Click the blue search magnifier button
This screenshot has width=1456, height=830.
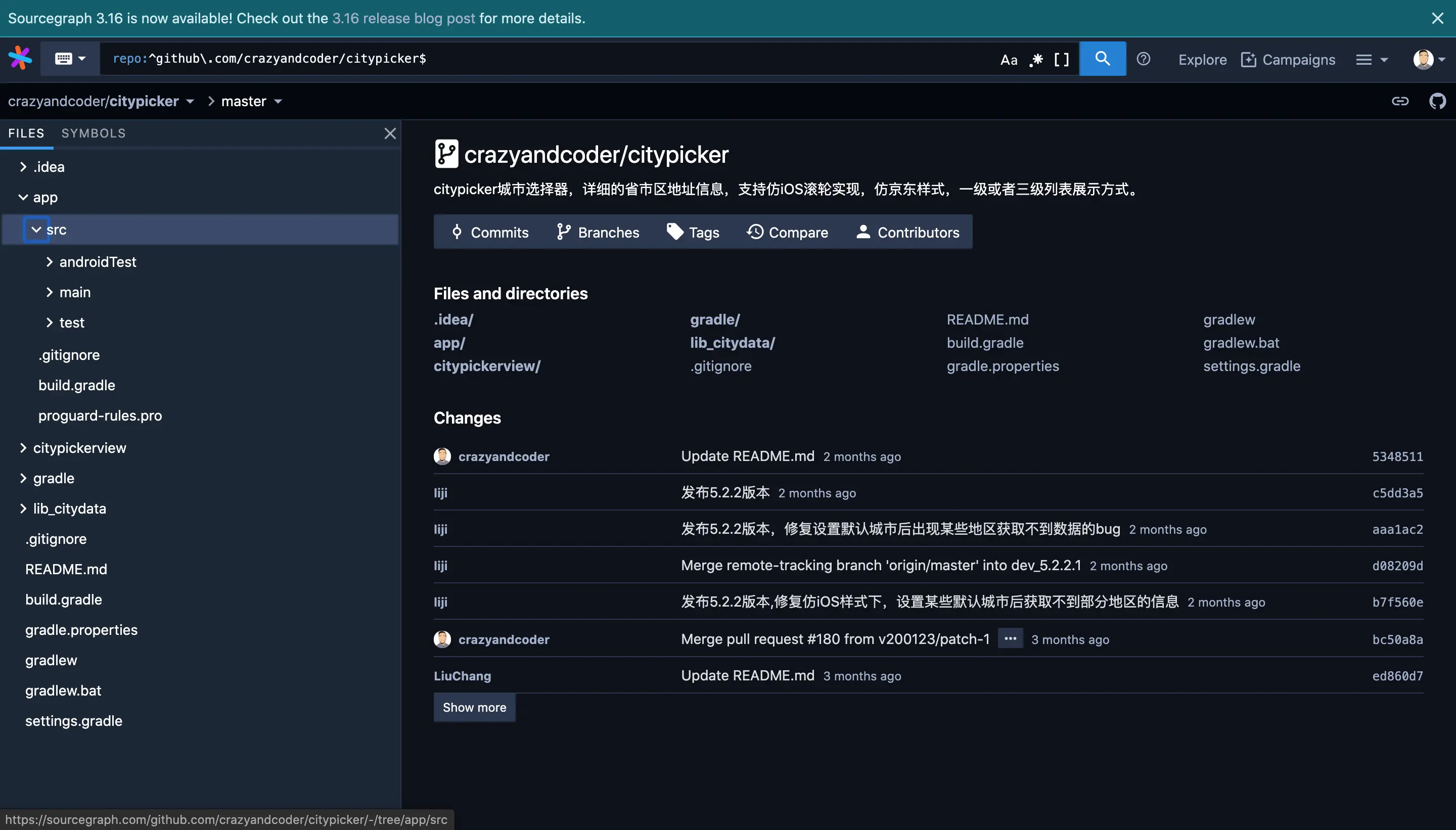coord(1102,58)
